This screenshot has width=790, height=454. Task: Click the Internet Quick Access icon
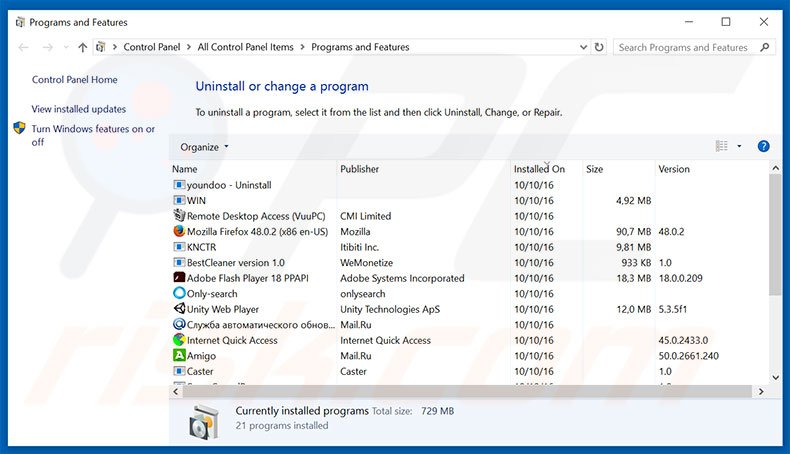coord(179,340)
